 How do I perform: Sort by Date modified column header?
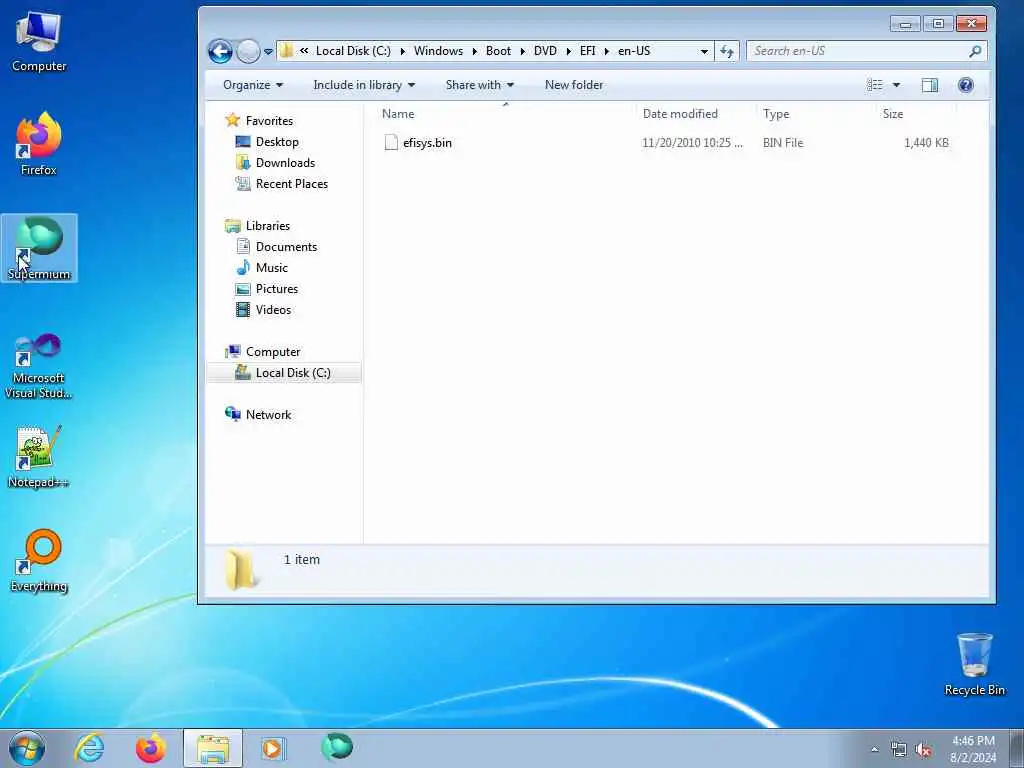pyautogui.click(x=696, y=114)
